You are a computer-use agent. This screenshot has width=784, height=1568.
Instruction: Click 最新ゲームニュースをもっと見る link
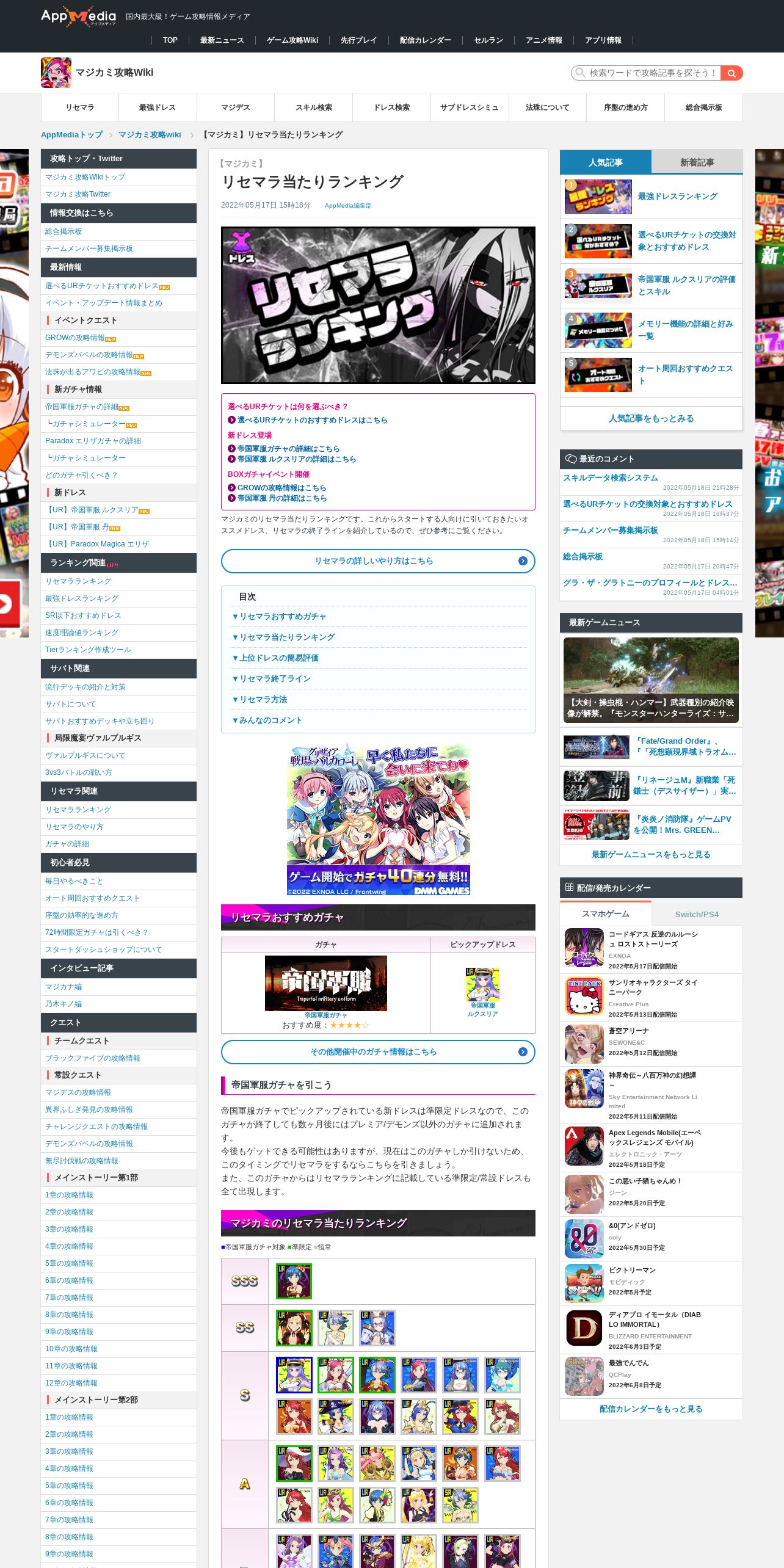(651, 855)
